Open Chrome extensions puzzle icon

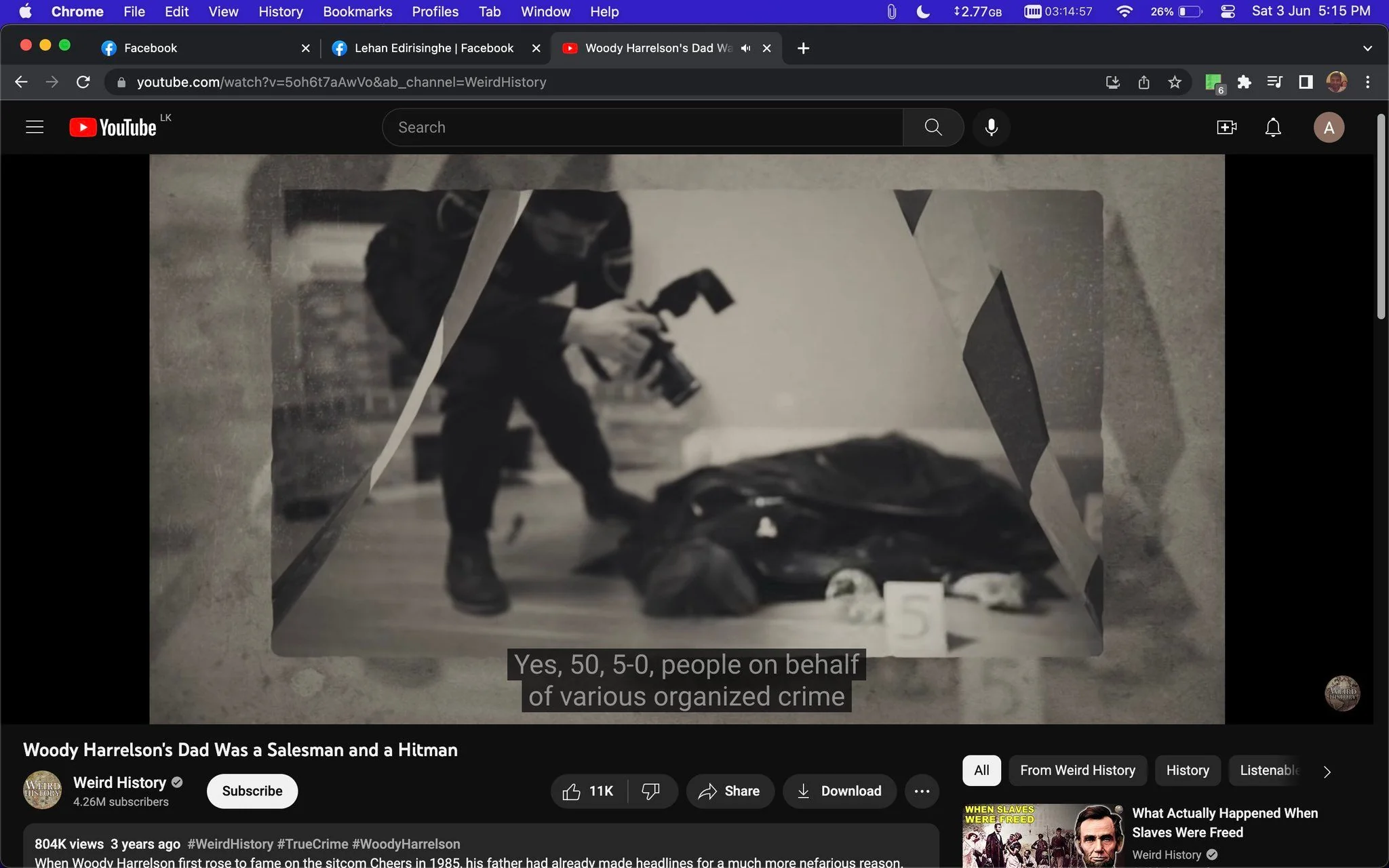[x=1244, y=82]
